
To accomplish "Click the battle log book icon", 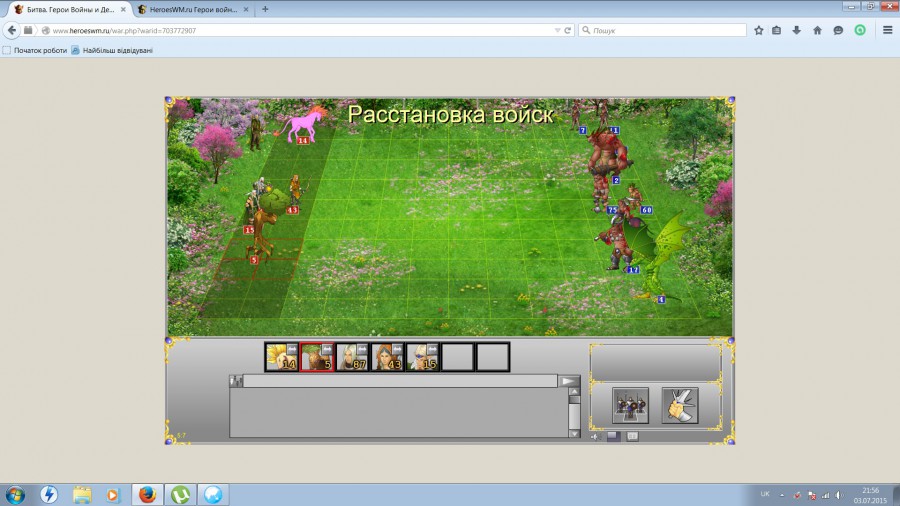I will pyautogui.click(x=632, y=436).
